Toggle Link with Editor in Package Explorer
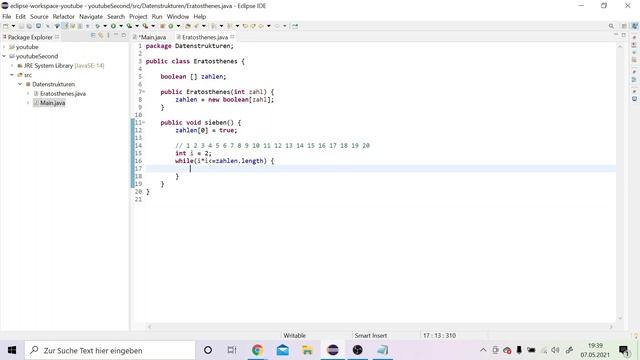Viewport: 640px width, 360px height. [100, 36]
